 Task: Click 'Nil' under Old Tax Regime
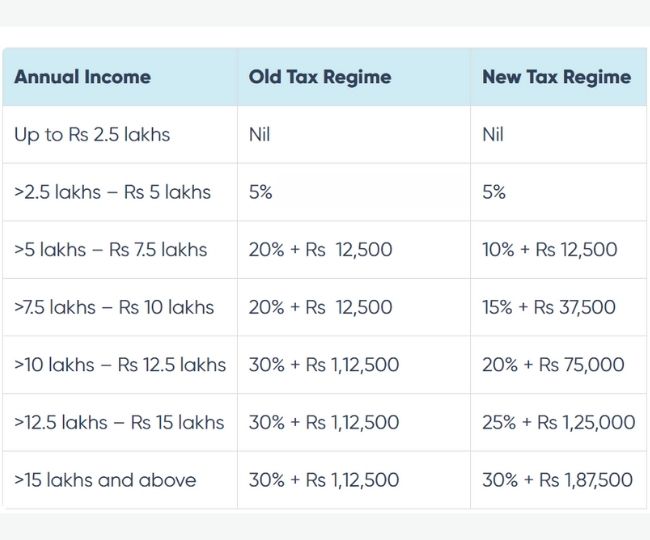click(259, 135)
